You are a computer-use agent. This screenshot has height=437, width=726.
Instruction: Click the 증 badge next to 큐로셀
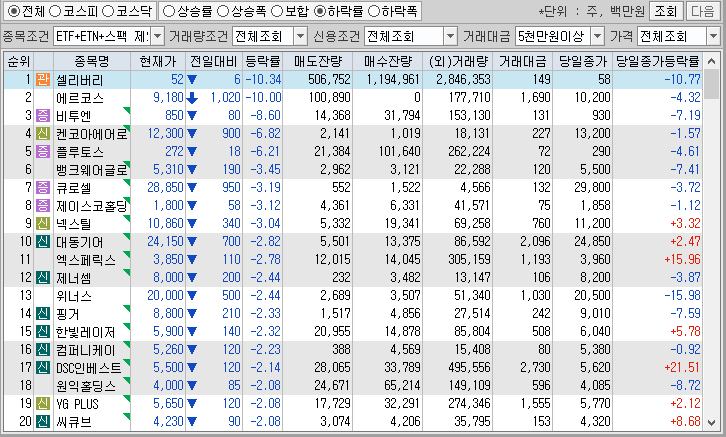coord(43,187)
